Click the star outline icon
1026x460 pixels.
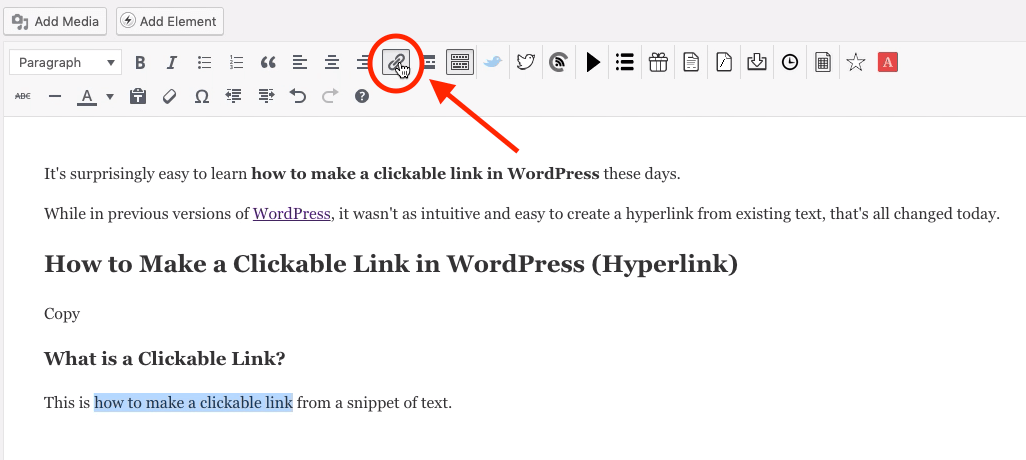coord(856,63)
